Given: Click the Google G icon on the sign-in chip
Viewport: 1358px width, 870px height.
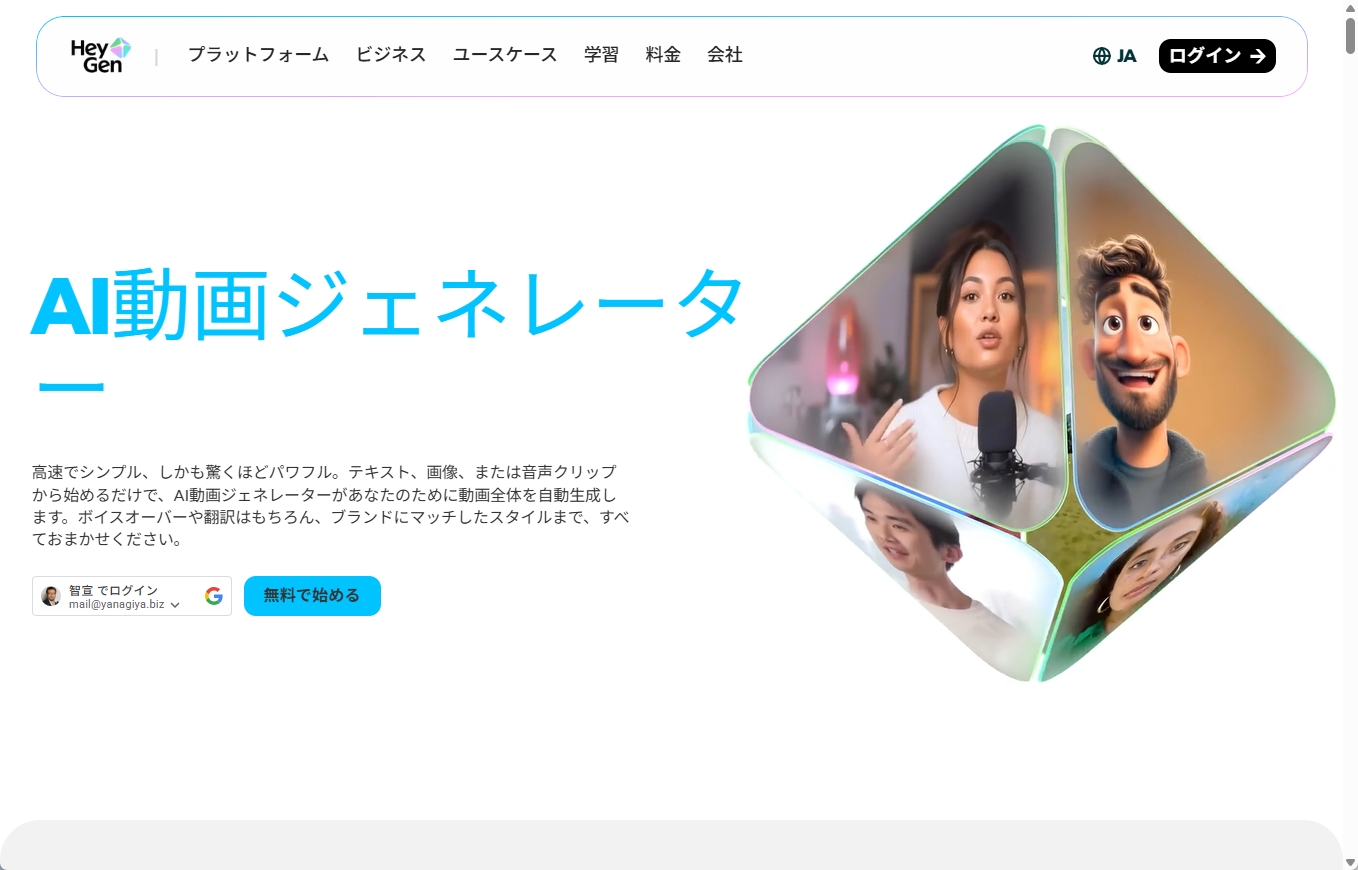Looking at the screenshot, I should (x=212, y=596).
